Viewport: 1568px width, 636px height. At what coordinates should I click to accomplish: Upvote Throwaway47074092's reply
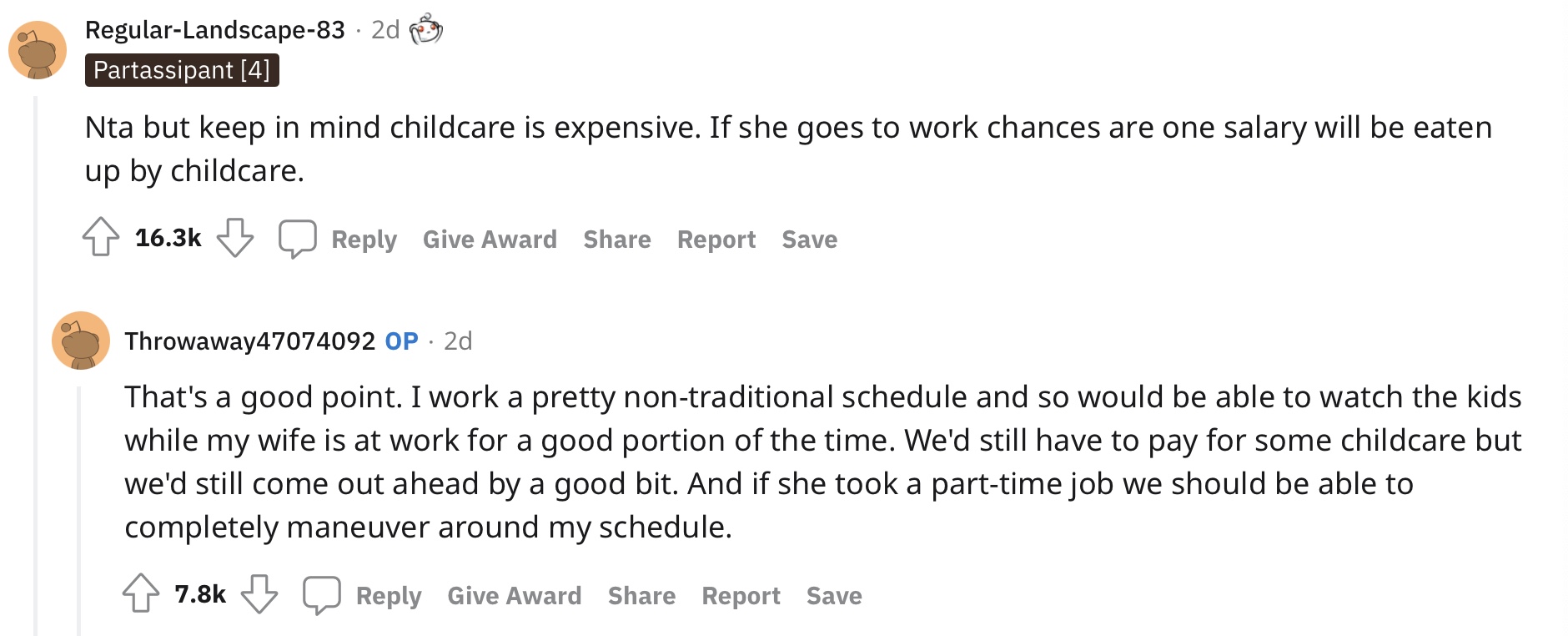click(141, 593)
